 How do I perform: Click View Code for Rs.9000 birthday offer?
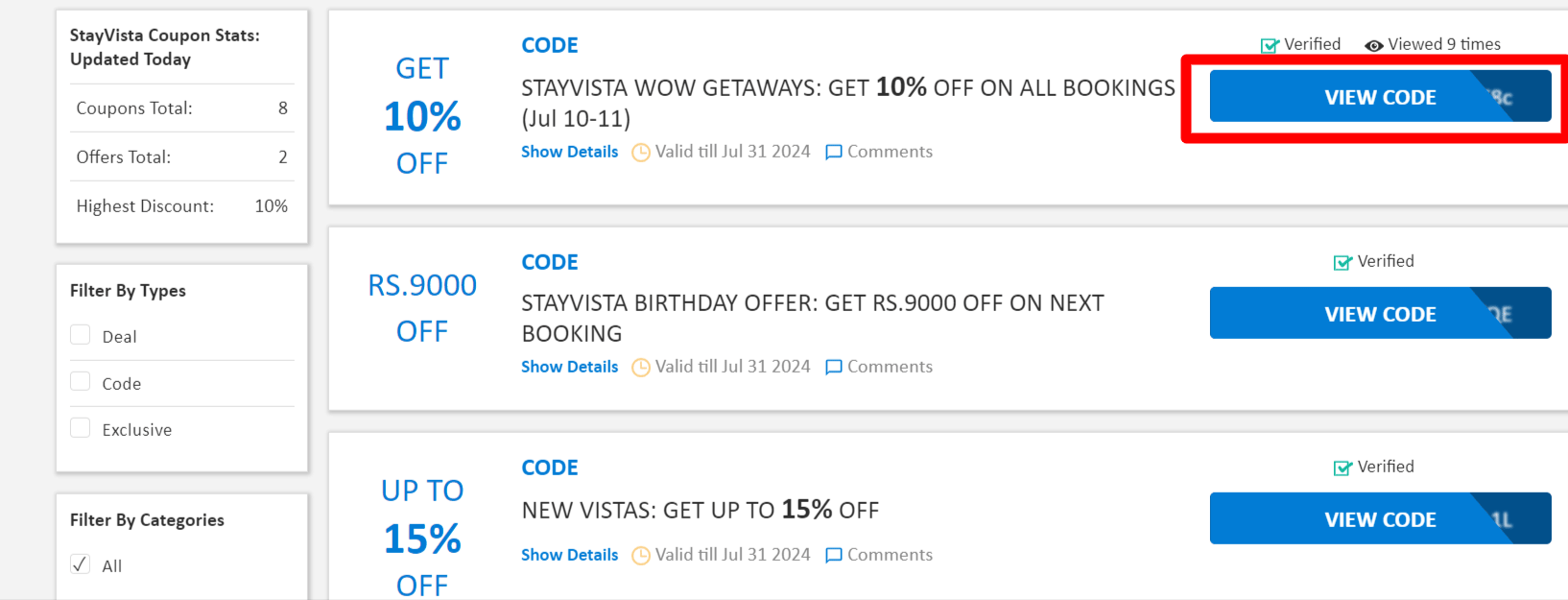pos(1379,314)
